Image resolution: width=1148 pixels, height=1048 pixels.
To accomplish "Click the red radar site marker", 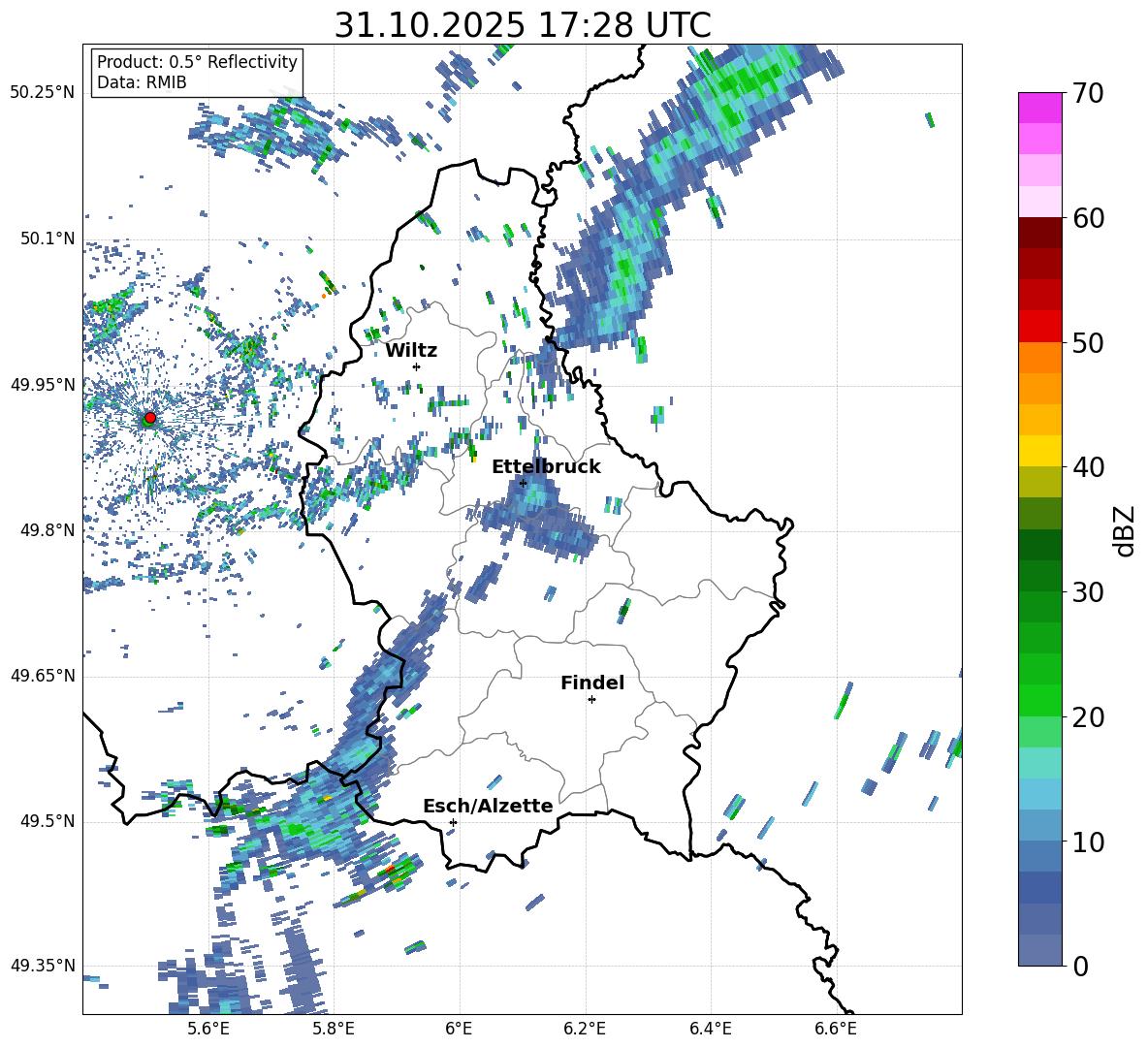I will [x=150, y=418].
